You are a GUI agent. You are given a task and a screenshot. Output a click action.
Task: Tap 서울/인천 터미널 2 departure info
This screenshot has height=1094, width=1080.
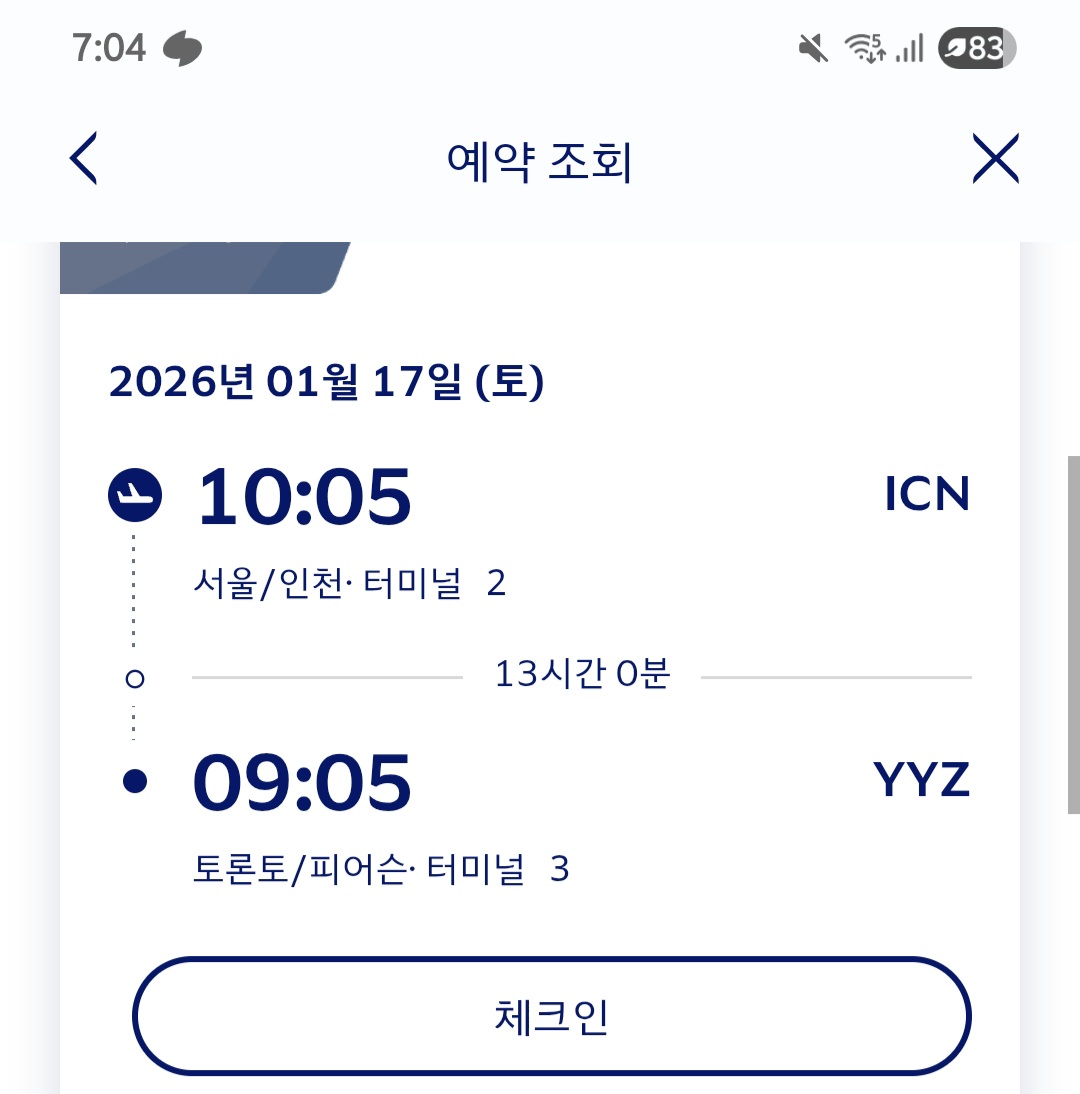tap(350, 583)
